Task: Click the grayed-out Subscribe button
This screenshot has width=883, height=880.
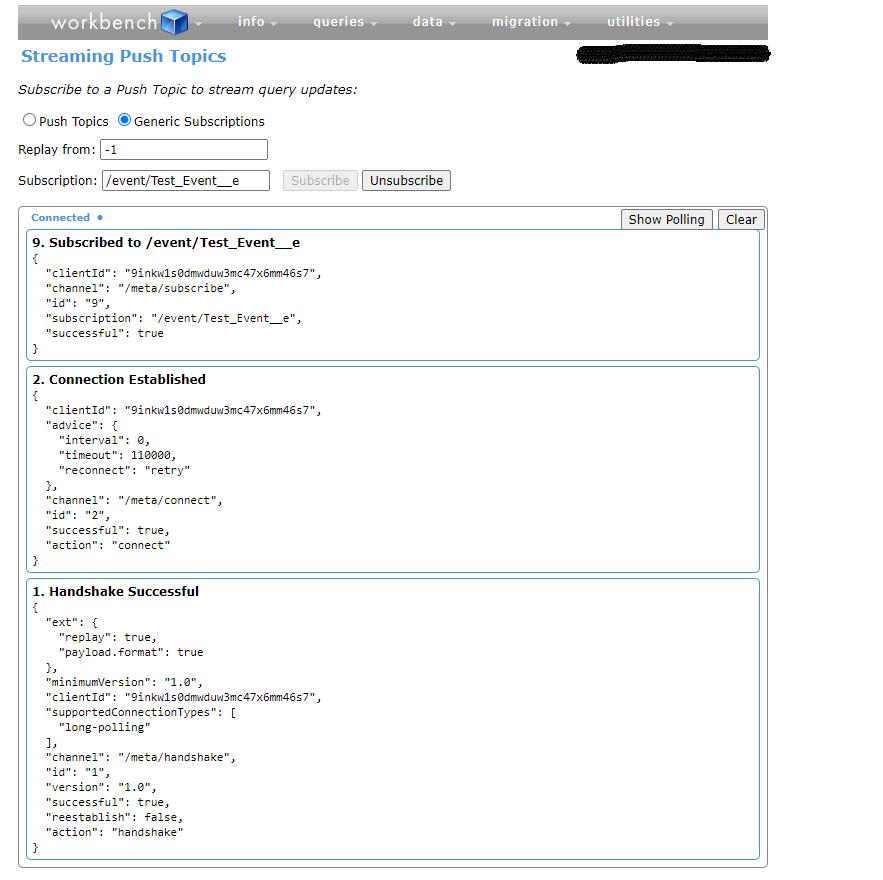Action: click(x=319, y=180)
